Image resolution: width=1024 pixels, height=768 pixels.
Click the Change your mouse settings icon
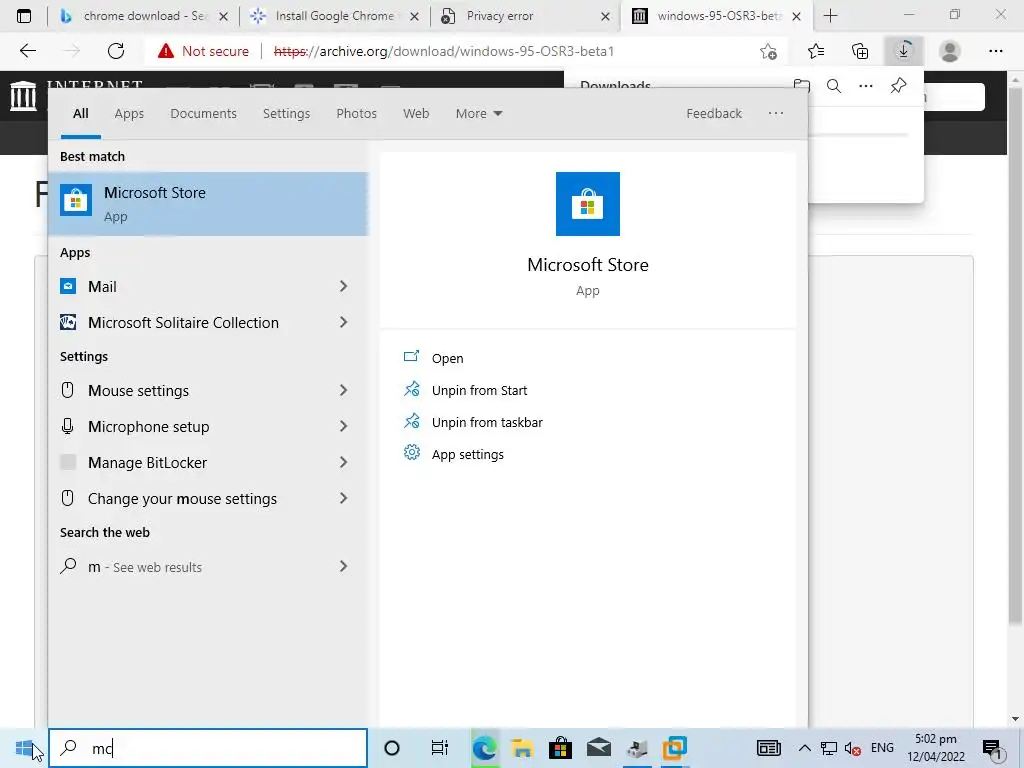point(67,498)
